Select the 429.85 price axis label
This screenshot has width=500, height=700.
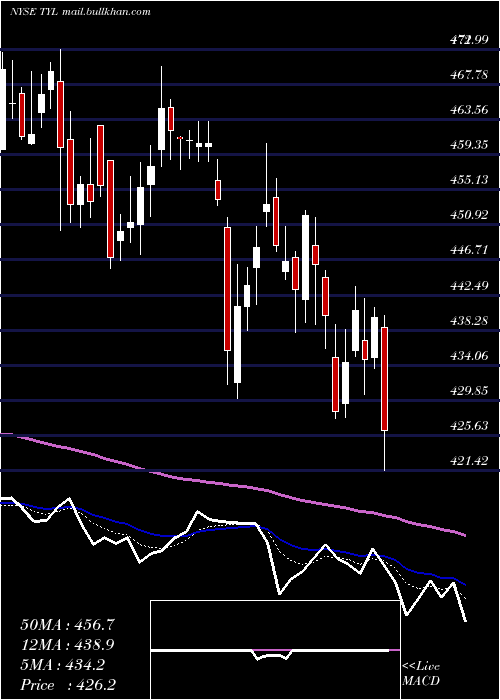point(469,391)
